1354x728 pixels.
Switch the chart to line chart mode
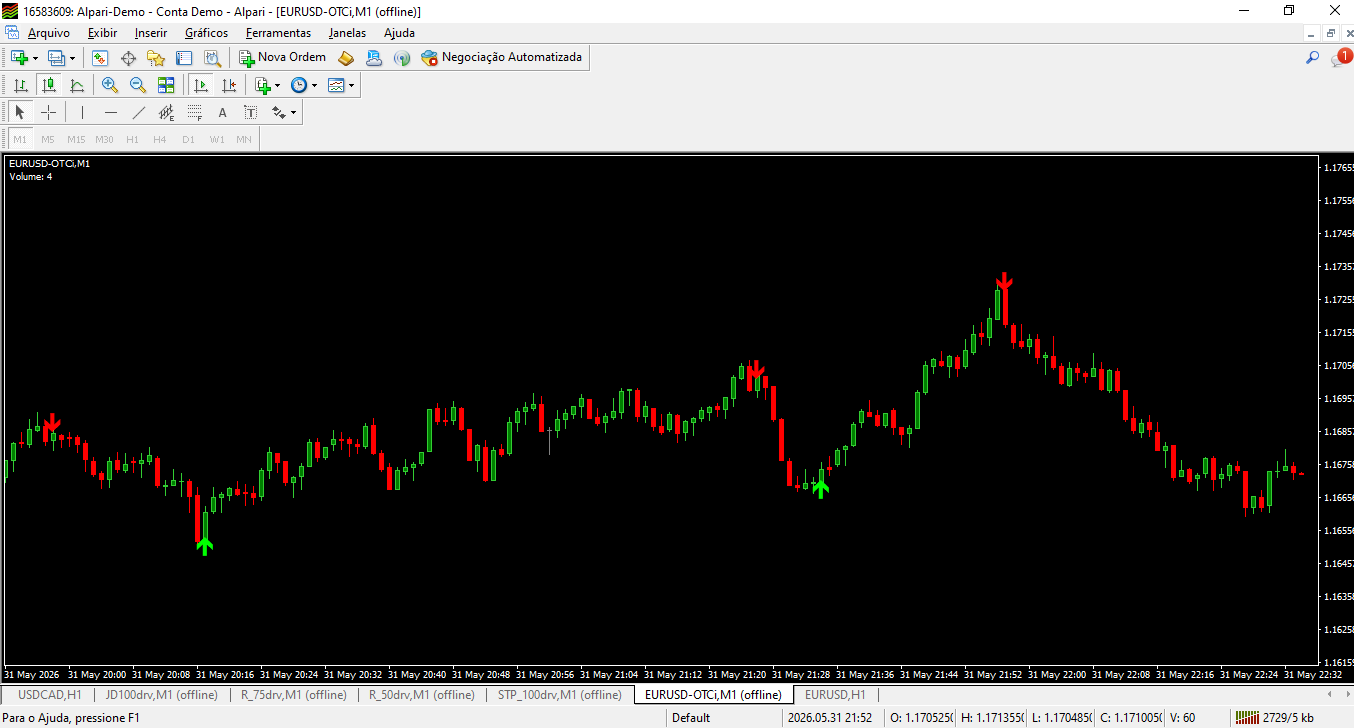[x=76, y=86]
